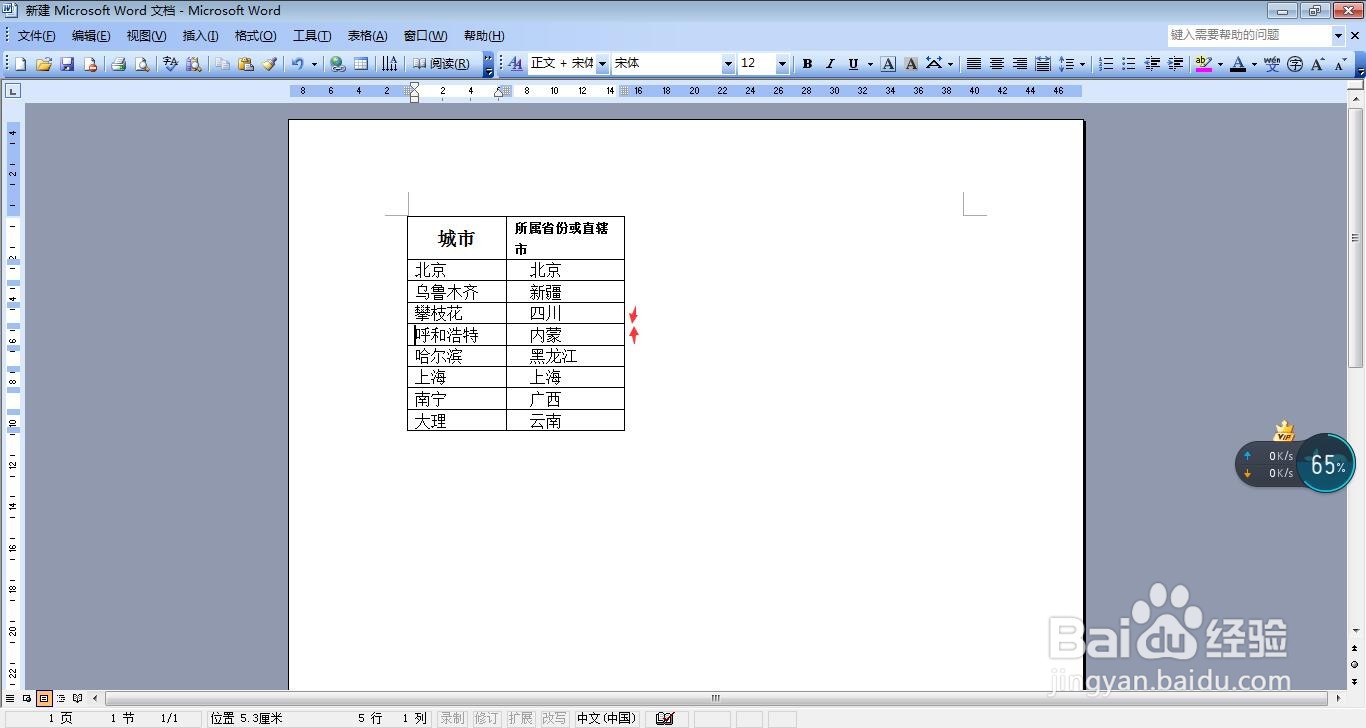
Task: Open a file with the folder icon
Action: pos(44,64)
